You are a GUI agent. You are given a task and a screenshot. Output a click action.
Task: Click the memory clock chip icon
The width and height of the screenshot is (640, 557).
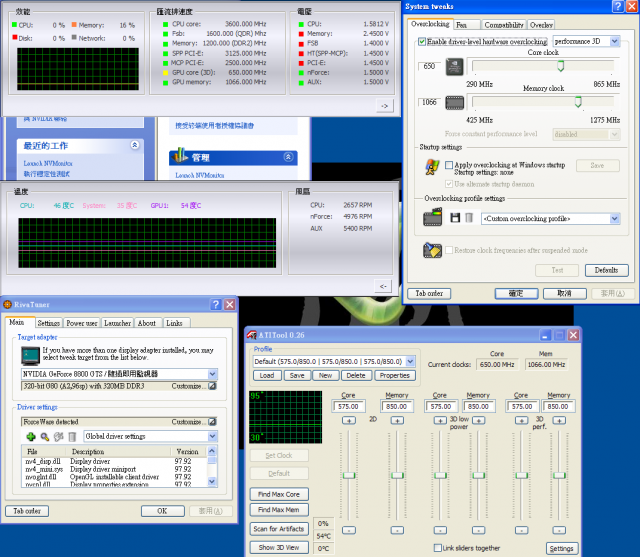(454, 102)
